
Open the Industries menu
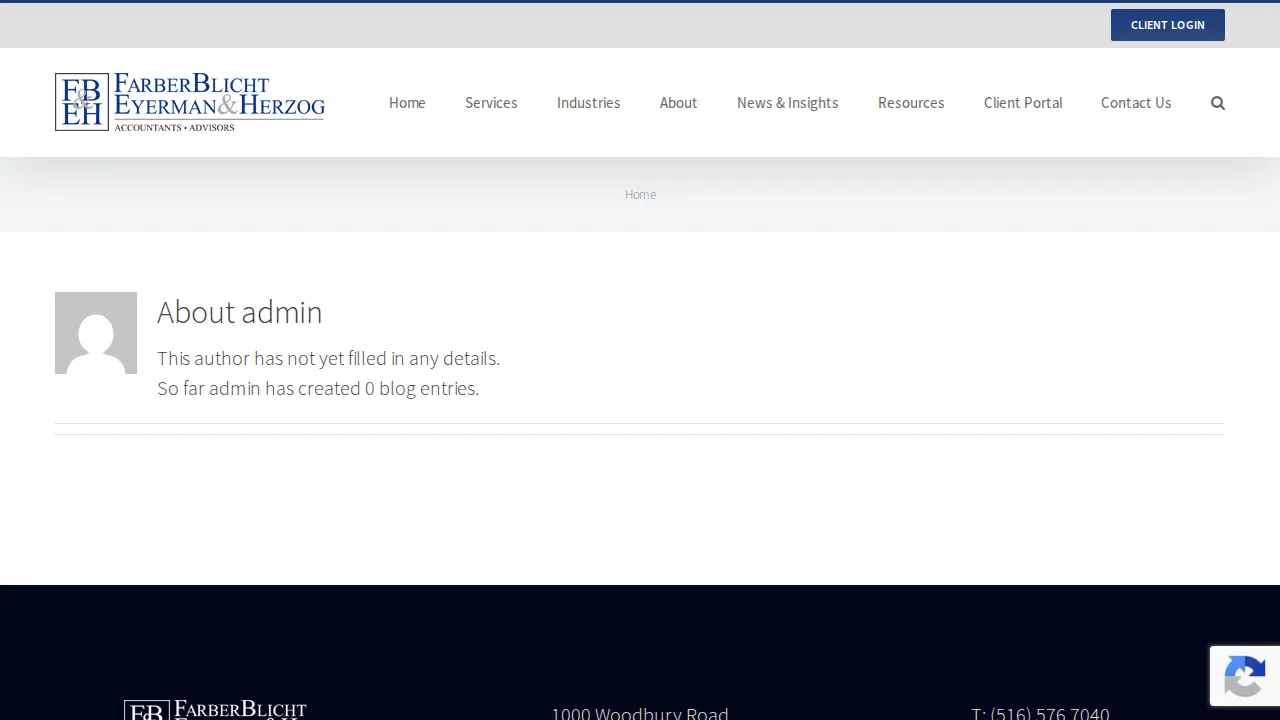coord(588,103)
